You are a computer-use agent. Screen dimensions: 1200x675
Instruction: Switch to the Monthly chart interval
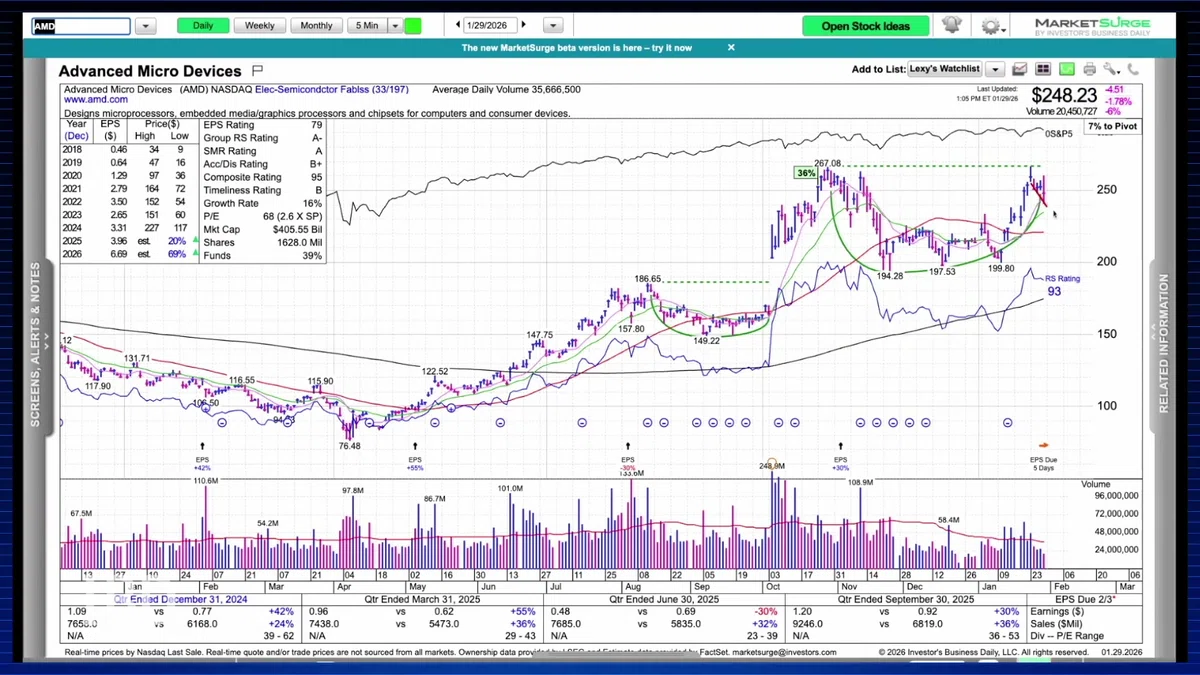(317, 26)
